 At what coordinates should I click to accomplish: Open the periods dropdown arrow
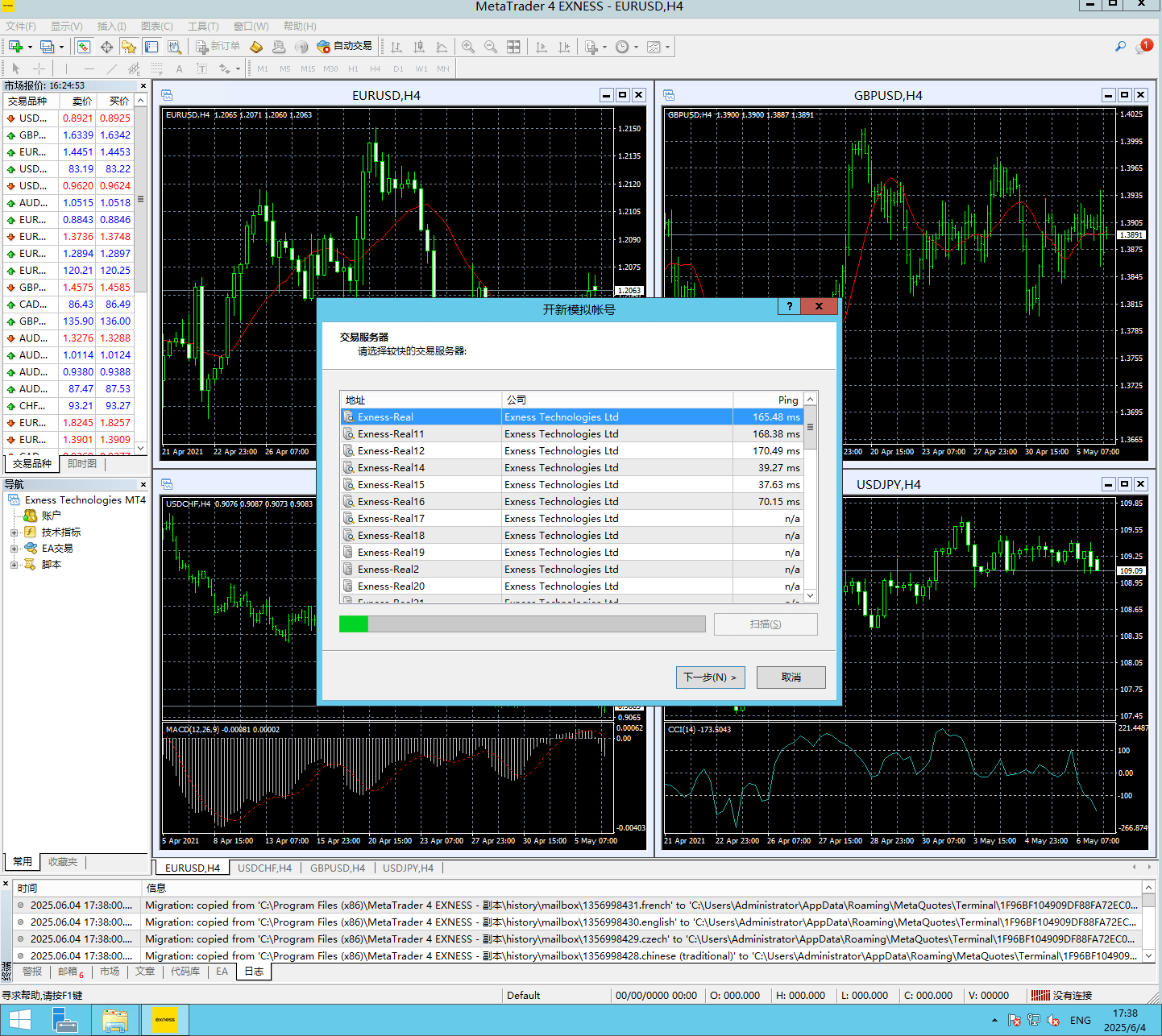click(636, 47)
